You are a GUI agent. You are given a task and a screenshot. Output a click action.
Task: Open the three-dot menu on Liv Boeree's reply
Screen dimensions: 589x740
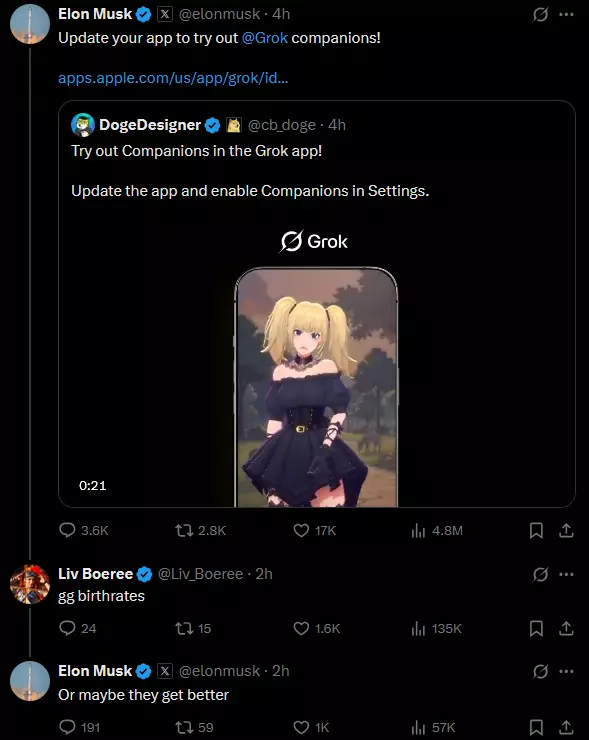tap(566, 574)
